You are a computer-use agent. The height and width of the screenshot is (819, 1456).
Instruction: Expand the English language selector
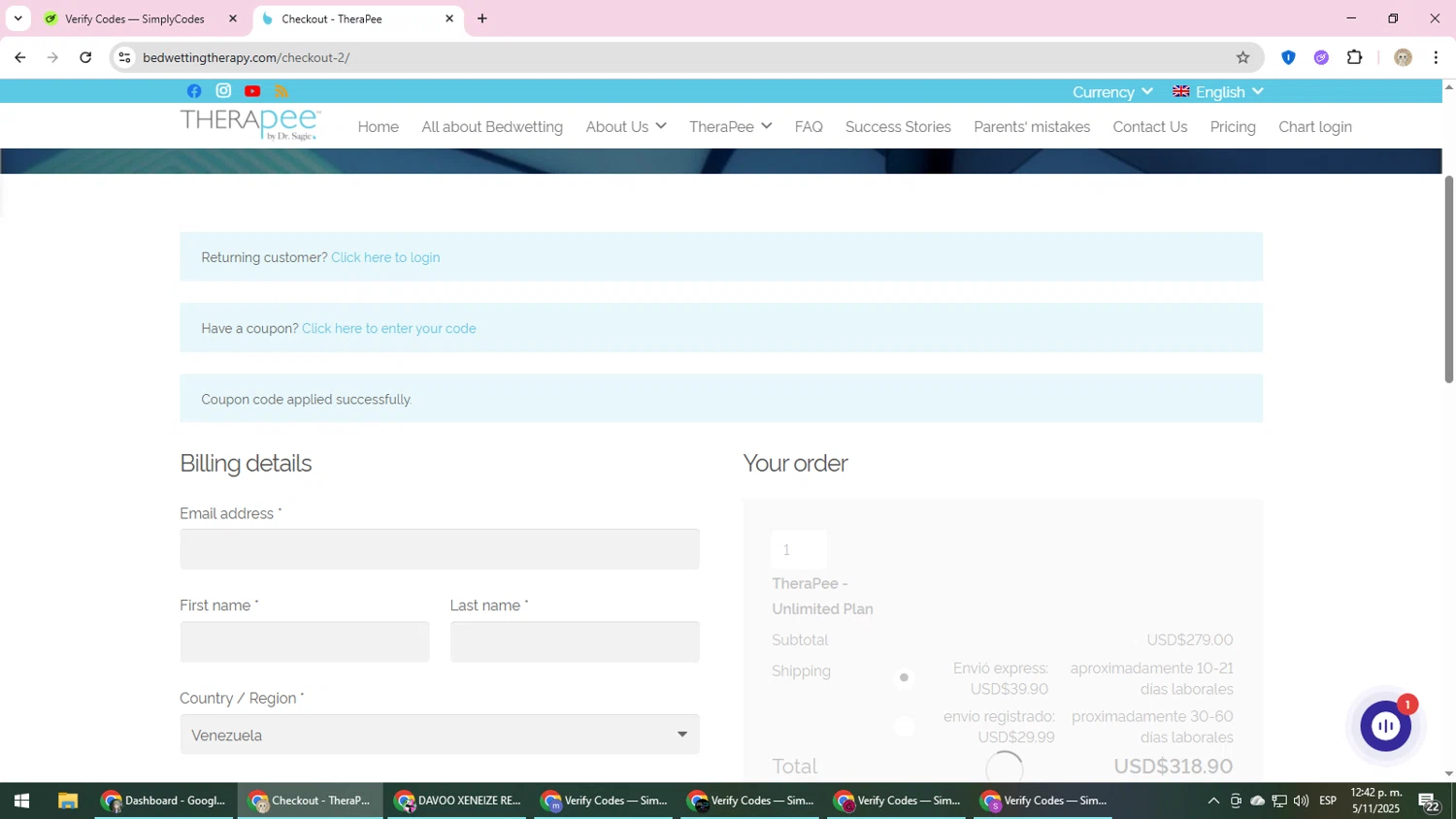[x=1218, y=92]
